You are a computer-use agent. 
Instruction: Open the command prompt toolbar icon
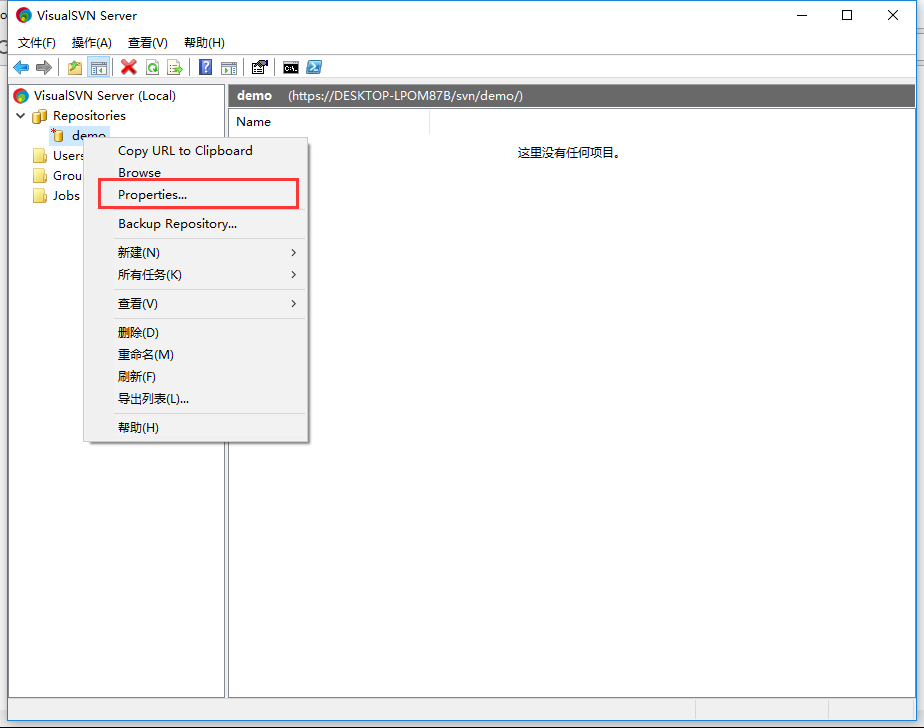click(291, 68)
